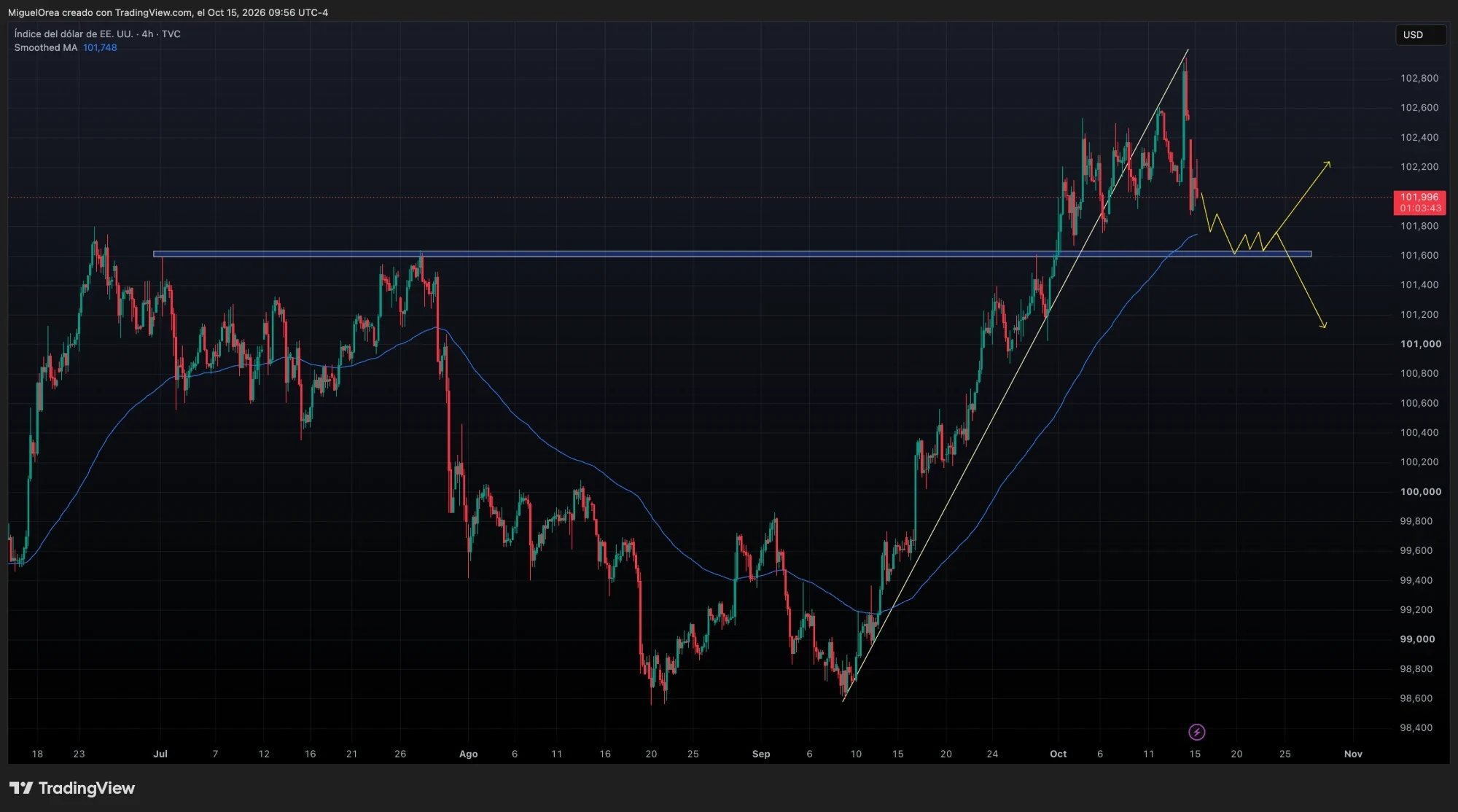The height and width of the screenshot is (812, 1458).
Task: Open the USD currency selector
Action: pos(1420,34)
